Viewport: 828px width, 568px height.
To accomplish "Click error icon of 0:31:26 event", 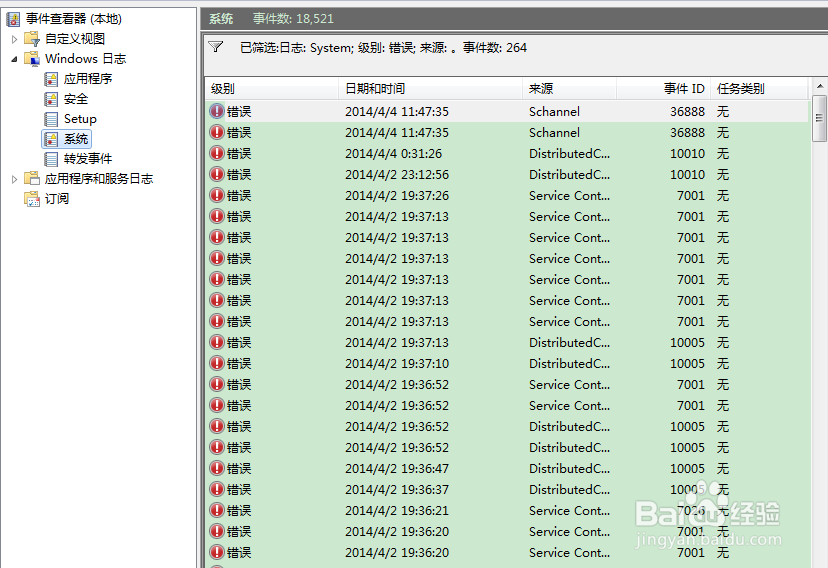I will [x=217, y=153].
